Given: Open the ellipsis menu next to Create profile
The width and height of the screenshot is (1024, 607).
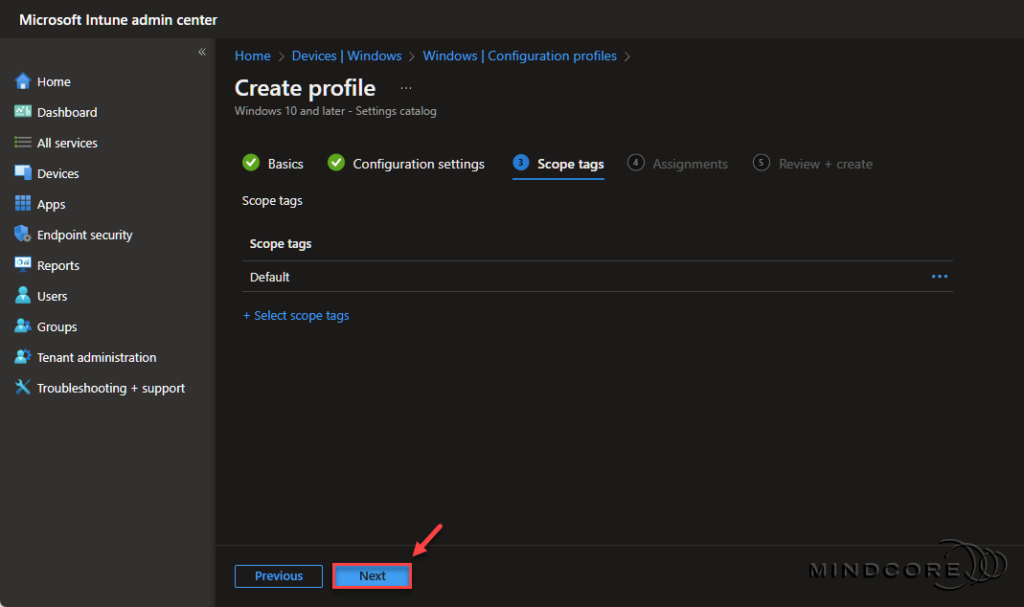Looking at the screenshot, I should pyautogui.click(x=406, y=88).
